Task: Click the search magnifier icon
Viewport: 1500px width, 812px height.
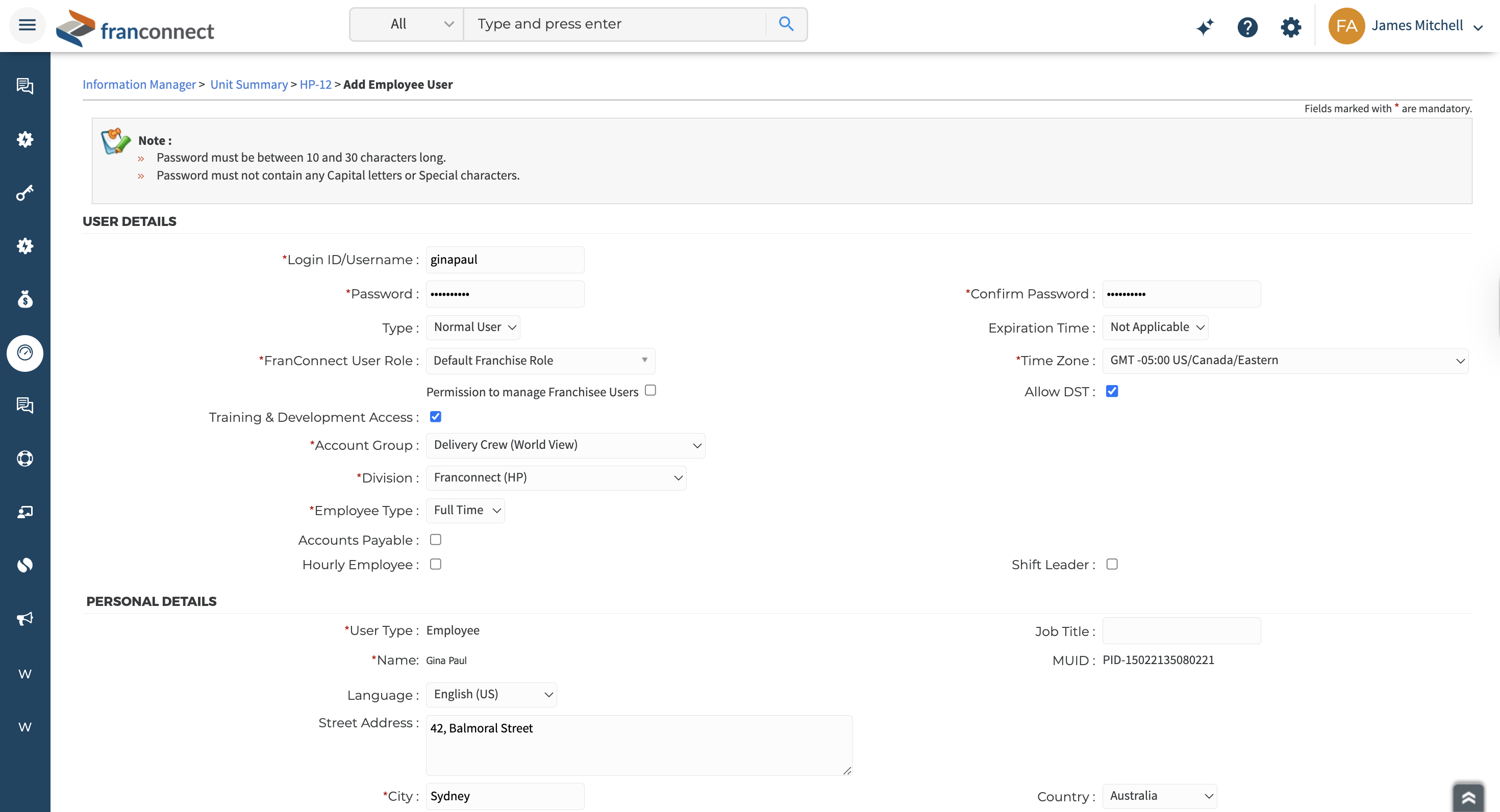Action: tap(786, 24)
